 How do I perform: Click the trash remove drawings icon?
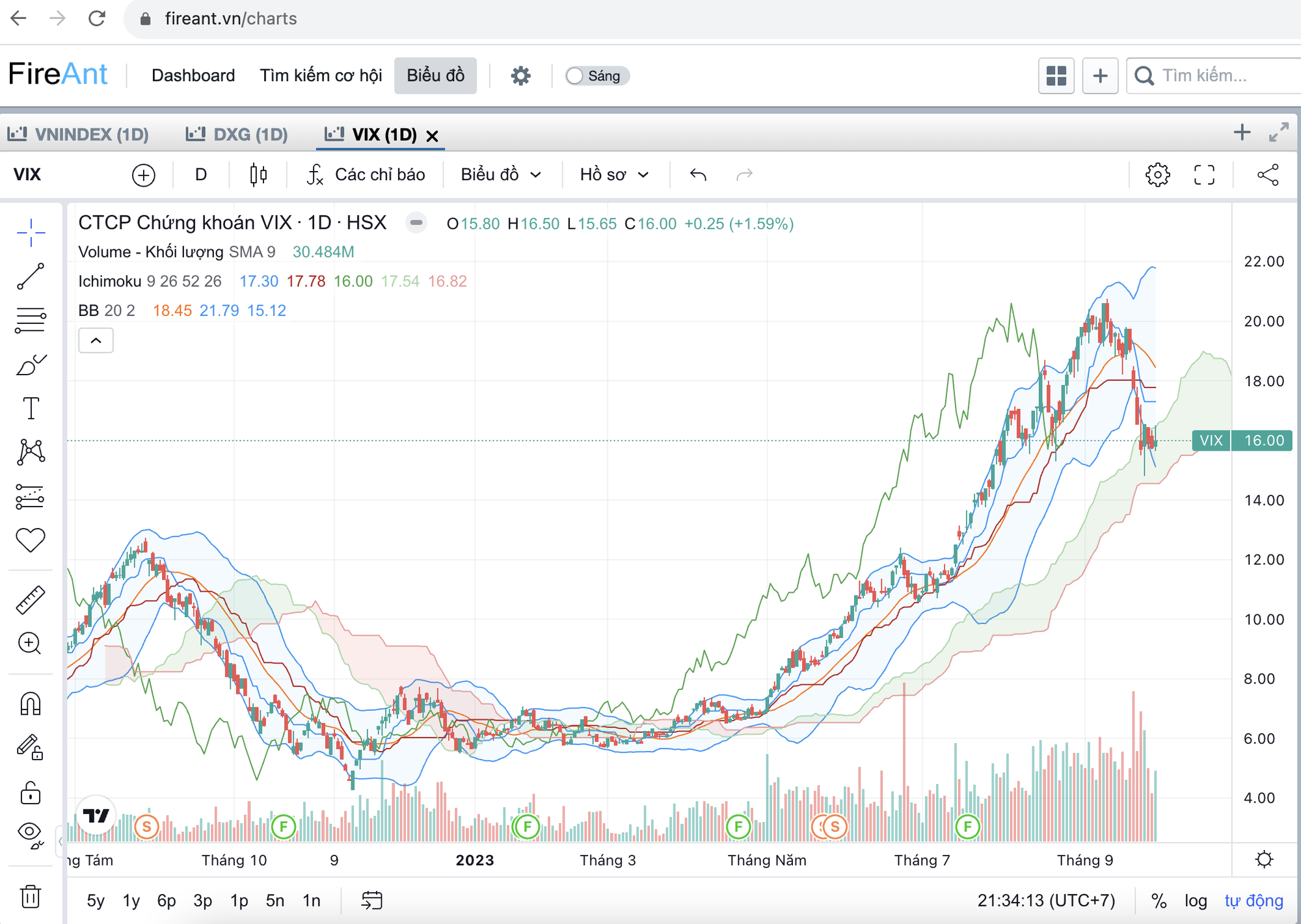(x=31, y=897)
